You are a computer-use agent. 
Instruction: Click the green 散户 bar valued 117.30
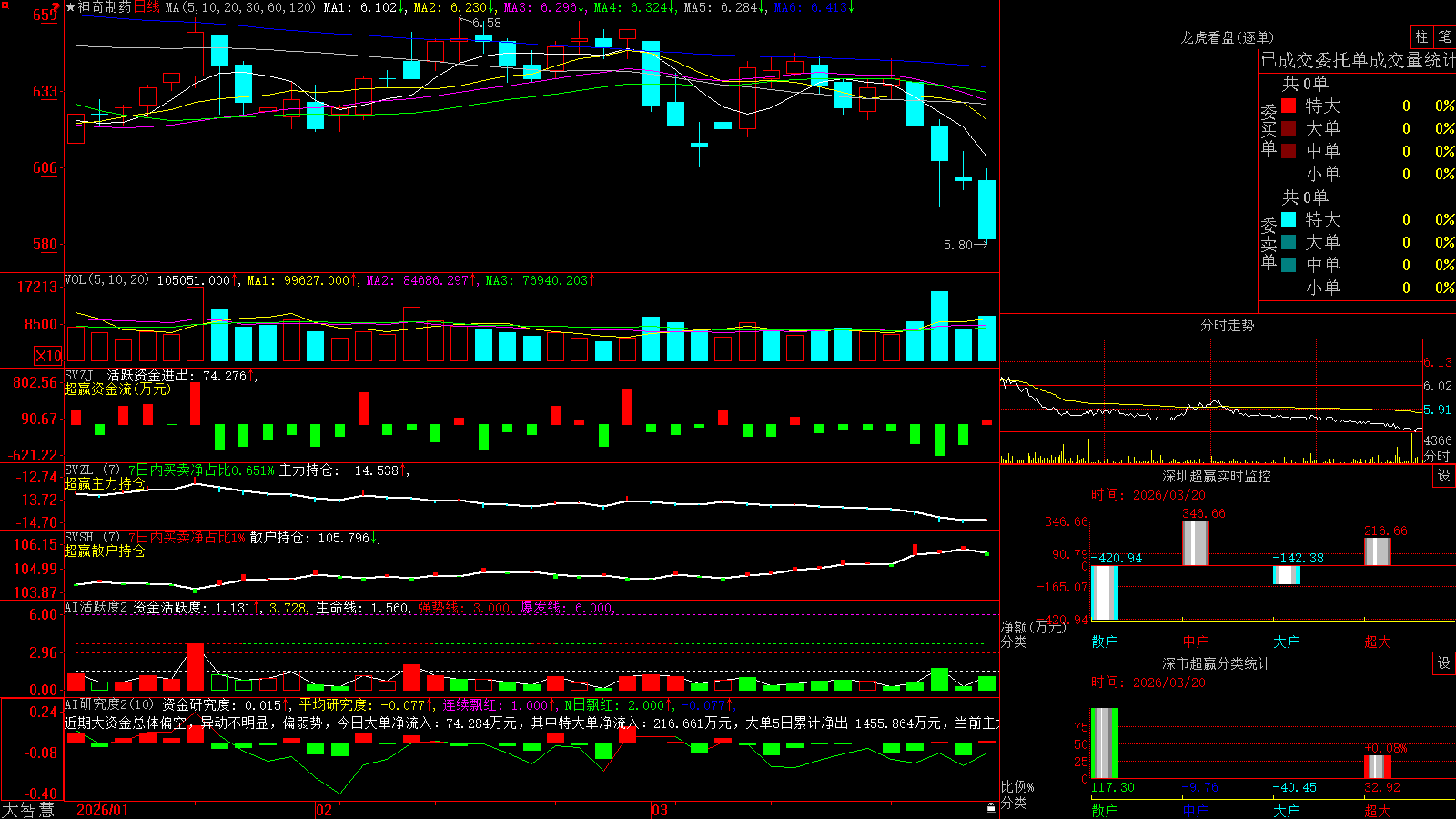[1104, 743]
